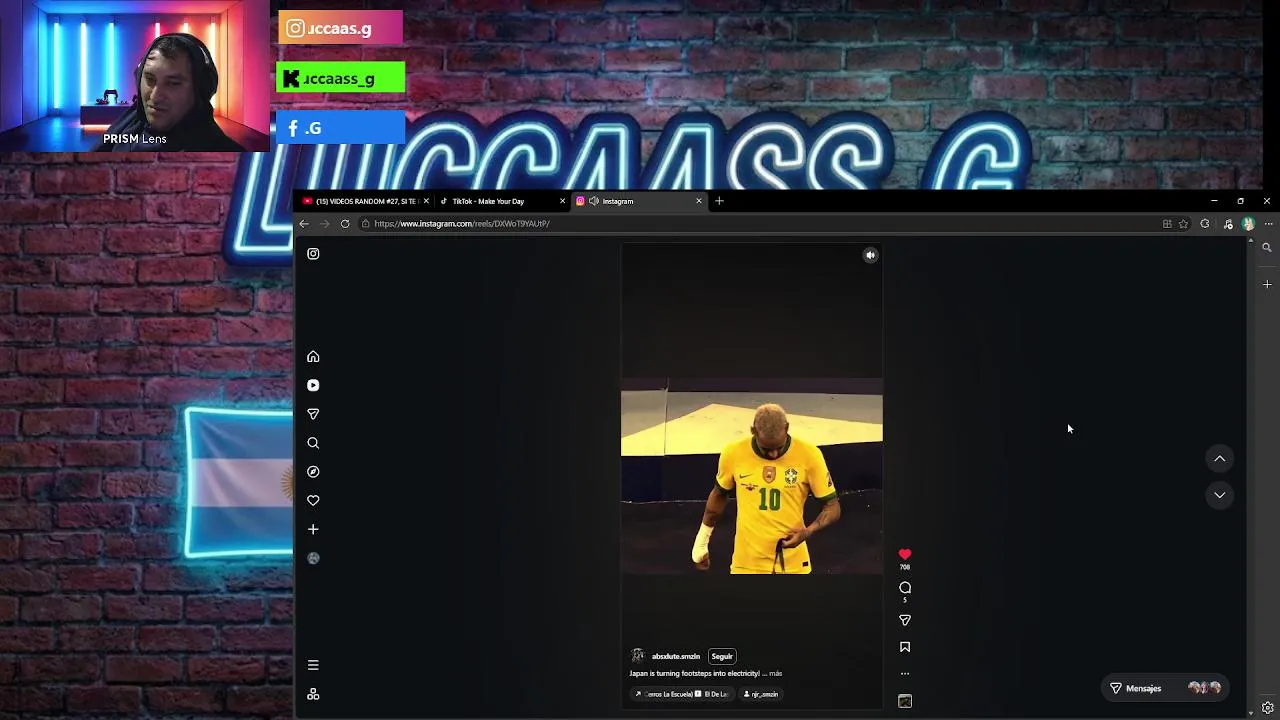Open the browser profile avatar
The image size is (1280, 720).
[x=1248, y=224]
